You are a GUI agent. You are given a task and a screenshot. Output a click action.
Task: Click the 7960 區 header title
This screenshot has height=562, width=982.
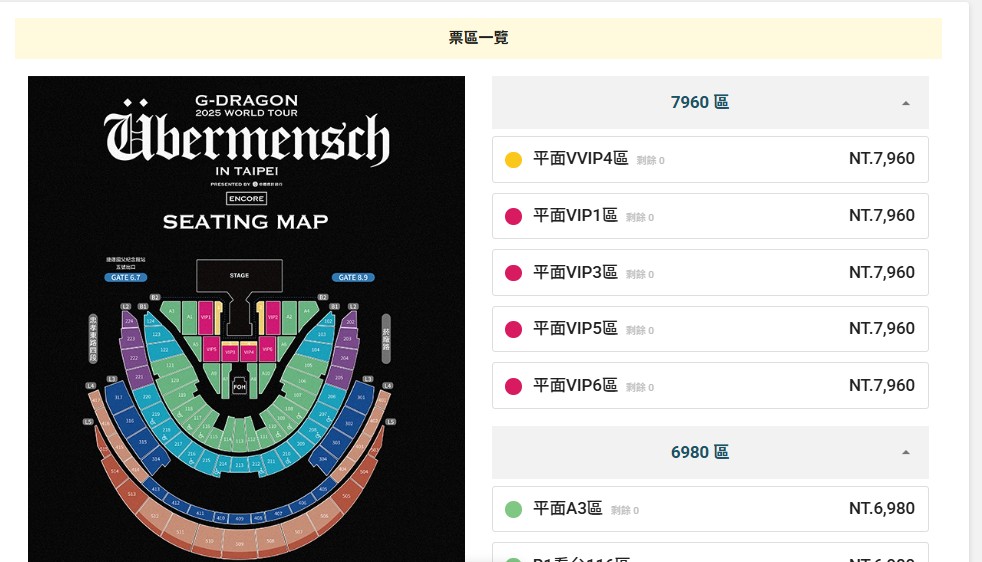700,102
